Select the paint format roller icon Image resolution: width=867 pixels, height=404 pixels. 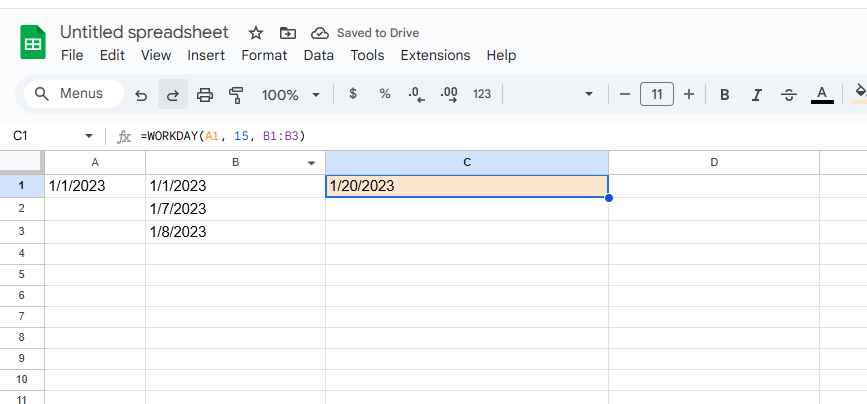click(236, 95)
